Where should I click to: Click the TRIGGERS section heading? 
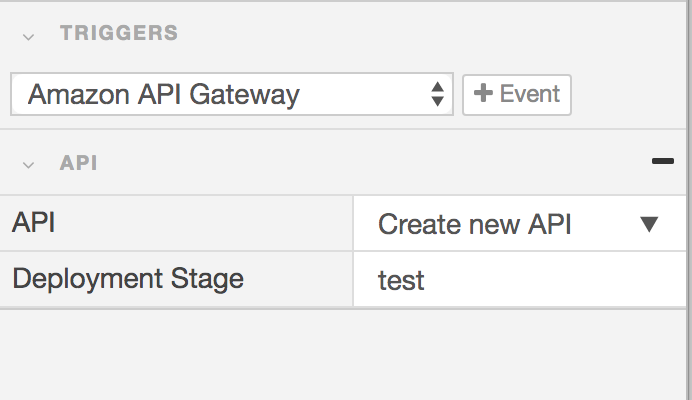tap(119, 33)
